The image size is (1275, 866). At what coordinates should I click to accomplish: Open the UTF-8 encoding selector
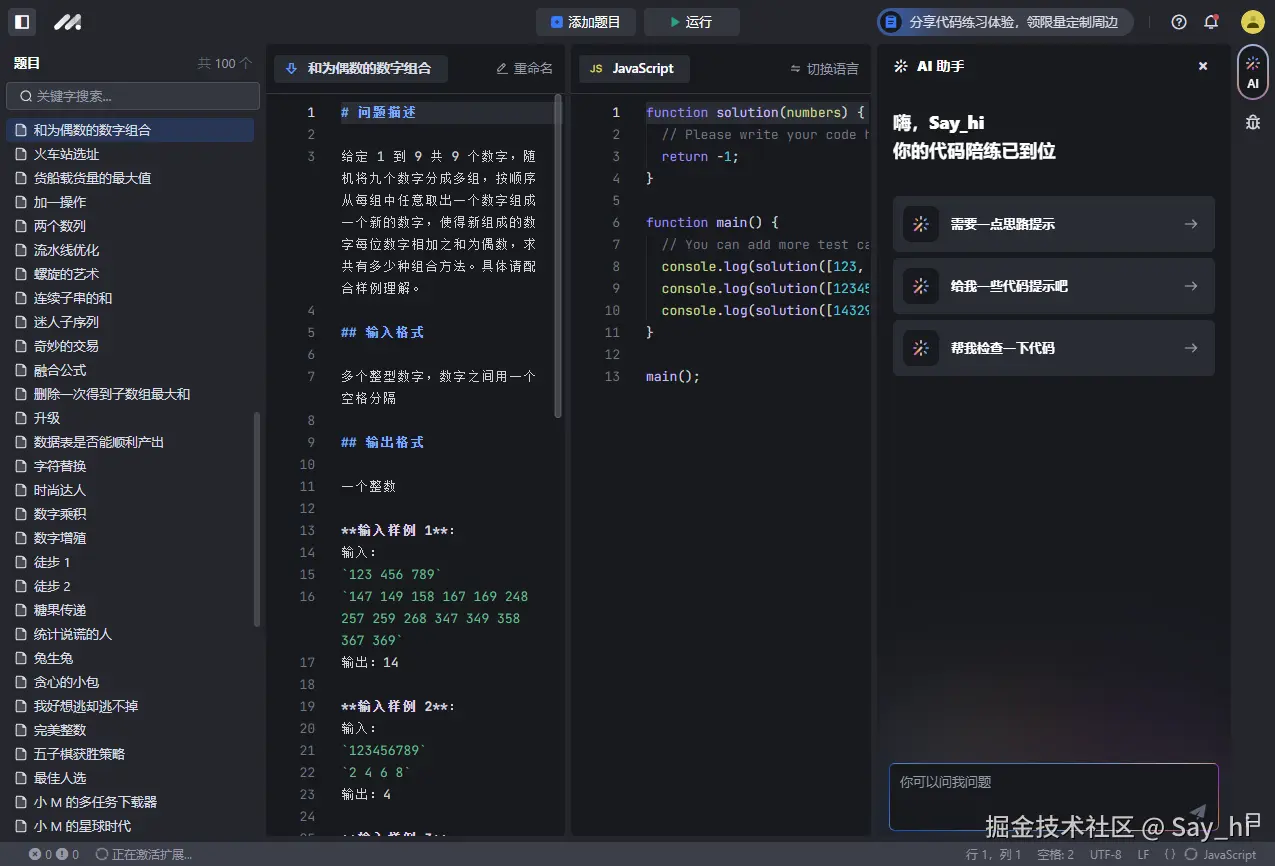(1105, 855)
